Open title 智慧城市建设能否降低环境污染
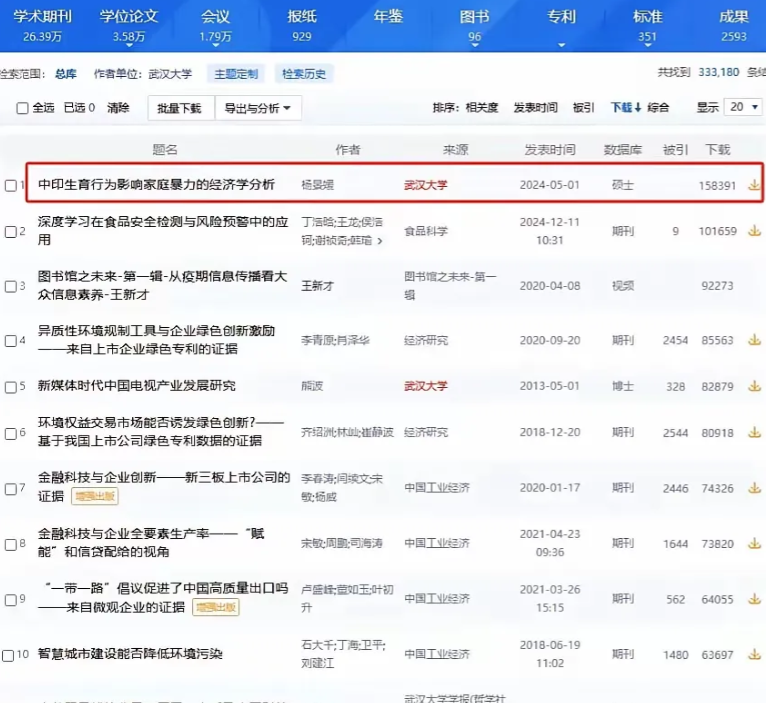 (x=130, y=654)
